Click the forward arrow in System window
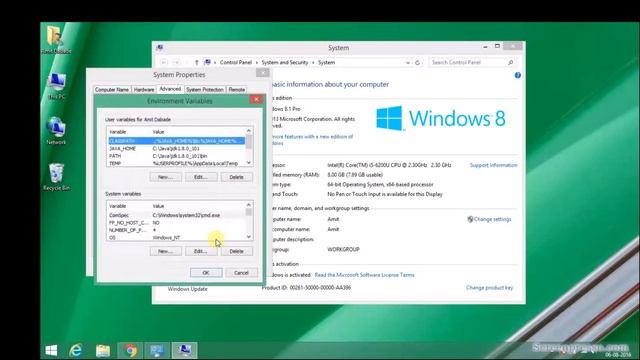Screen dimensions: 640x360 coord(176,62)
